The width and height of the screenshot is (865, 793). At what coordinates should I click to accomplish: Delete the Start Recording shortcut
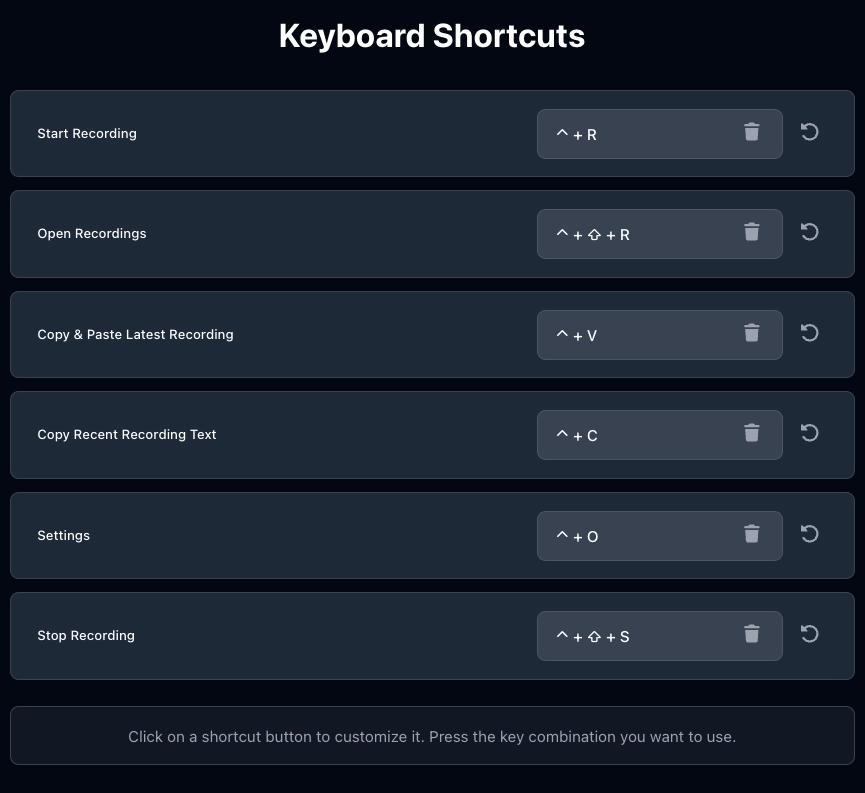click(751, 132)
